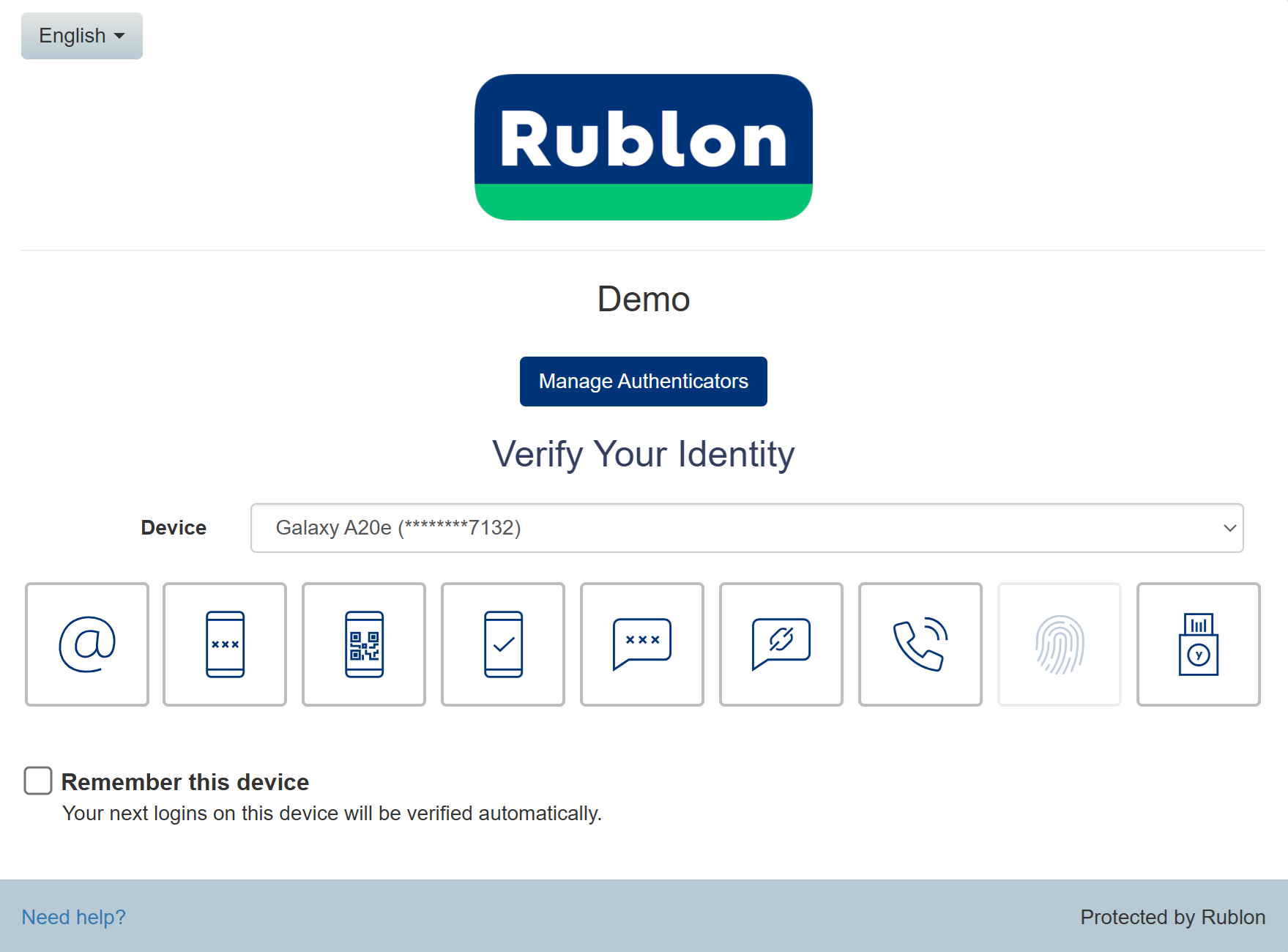
Task: Open the English language dropdown
Action: click(x=82, y=36)
